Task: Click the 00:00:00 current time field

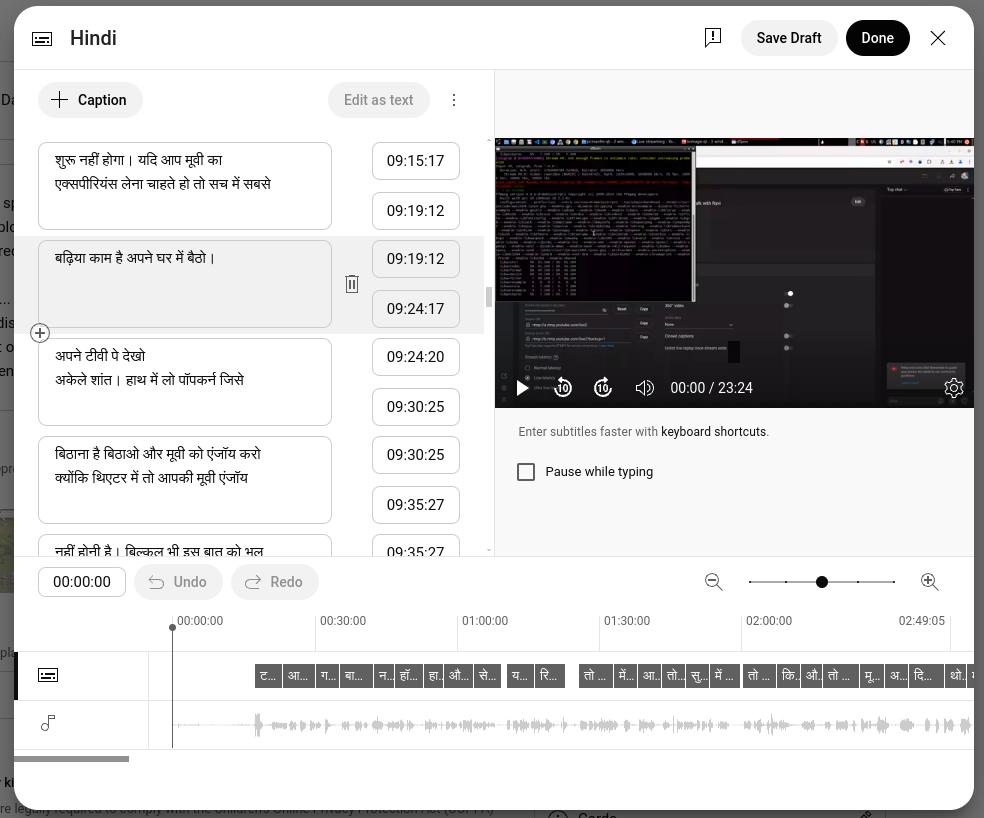Action: point(82,582)
